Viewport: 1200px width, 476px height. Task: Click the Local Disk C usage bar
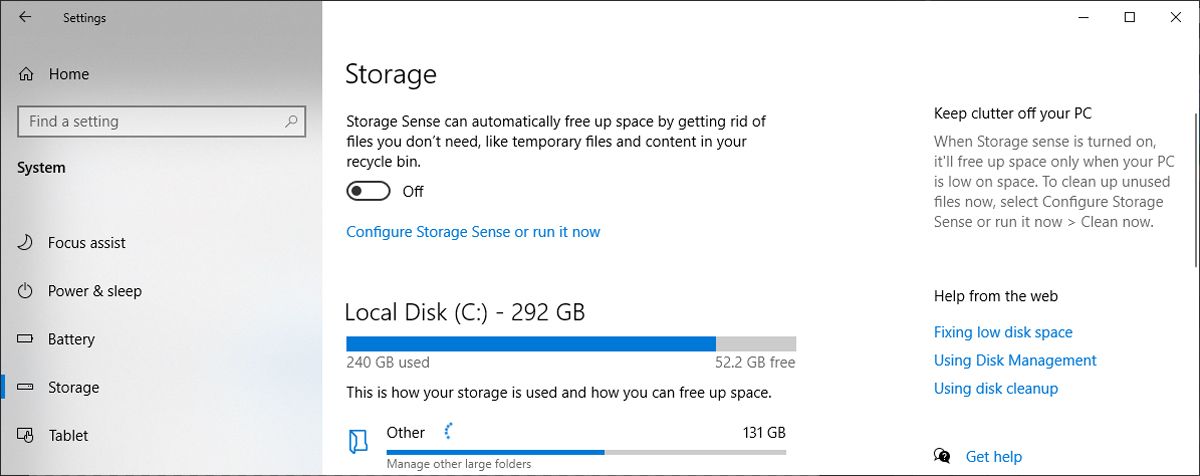[x=570, y=343]
